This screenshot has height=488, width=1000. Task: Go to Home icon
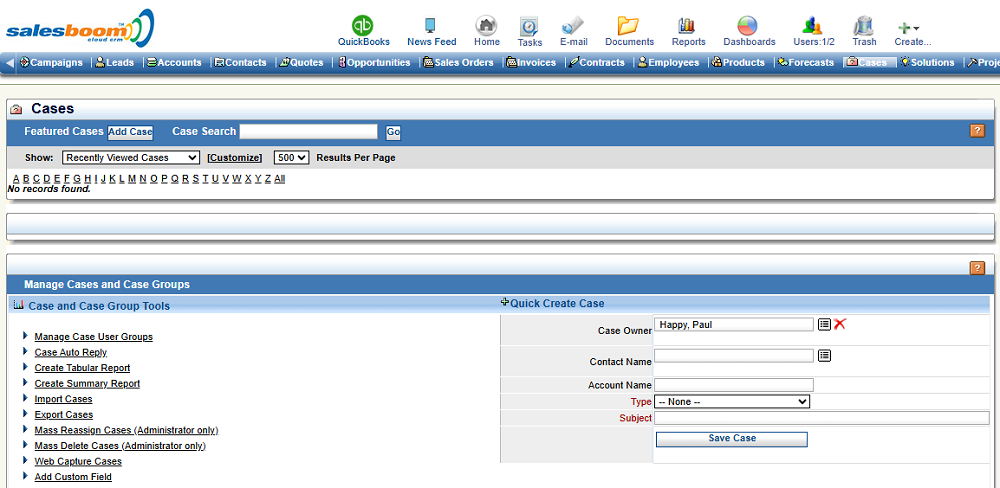tap(486, 26)
